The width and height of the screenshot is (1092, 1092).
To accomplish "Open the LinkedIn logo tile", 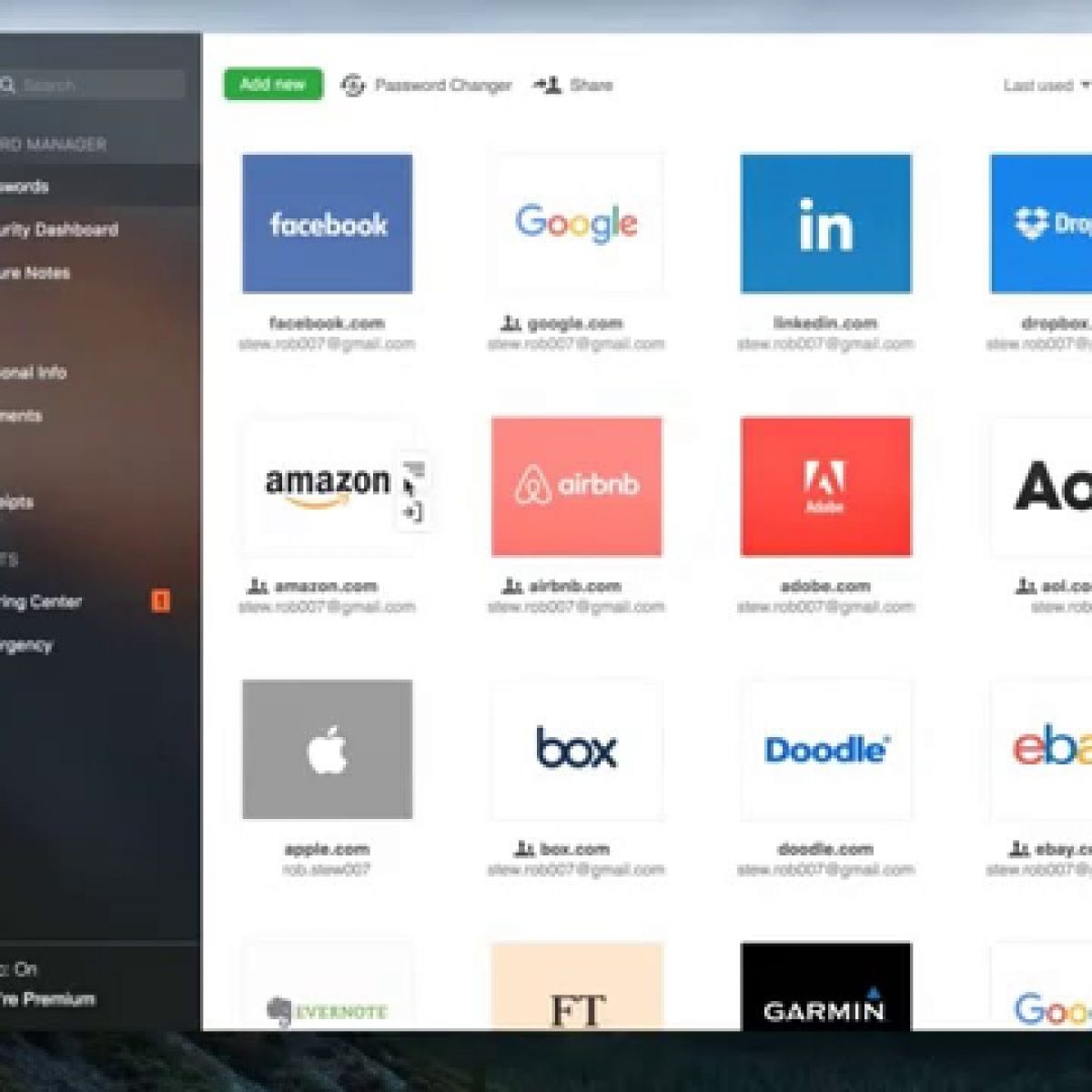I will point(826,224).
